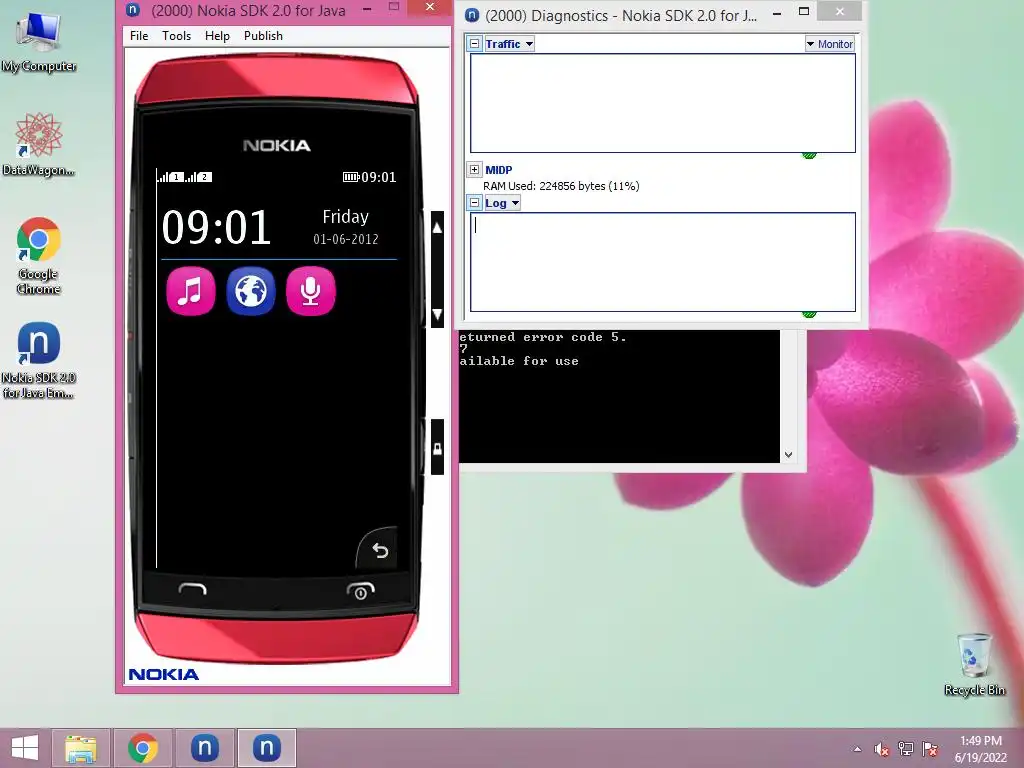The width and height of the screenshot is (1024, 768).
Task: Click the large 09:01 clock on the phone
Action: click(216, 227)
